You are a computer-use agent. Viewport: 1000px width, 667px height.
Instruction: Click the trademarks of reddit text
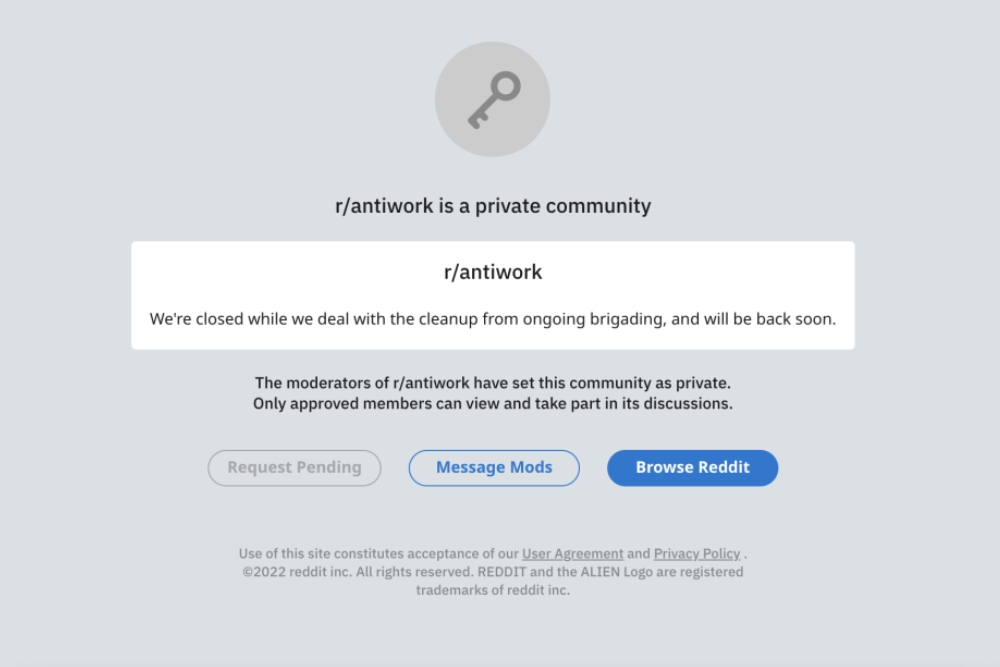(x=493, y=590)
